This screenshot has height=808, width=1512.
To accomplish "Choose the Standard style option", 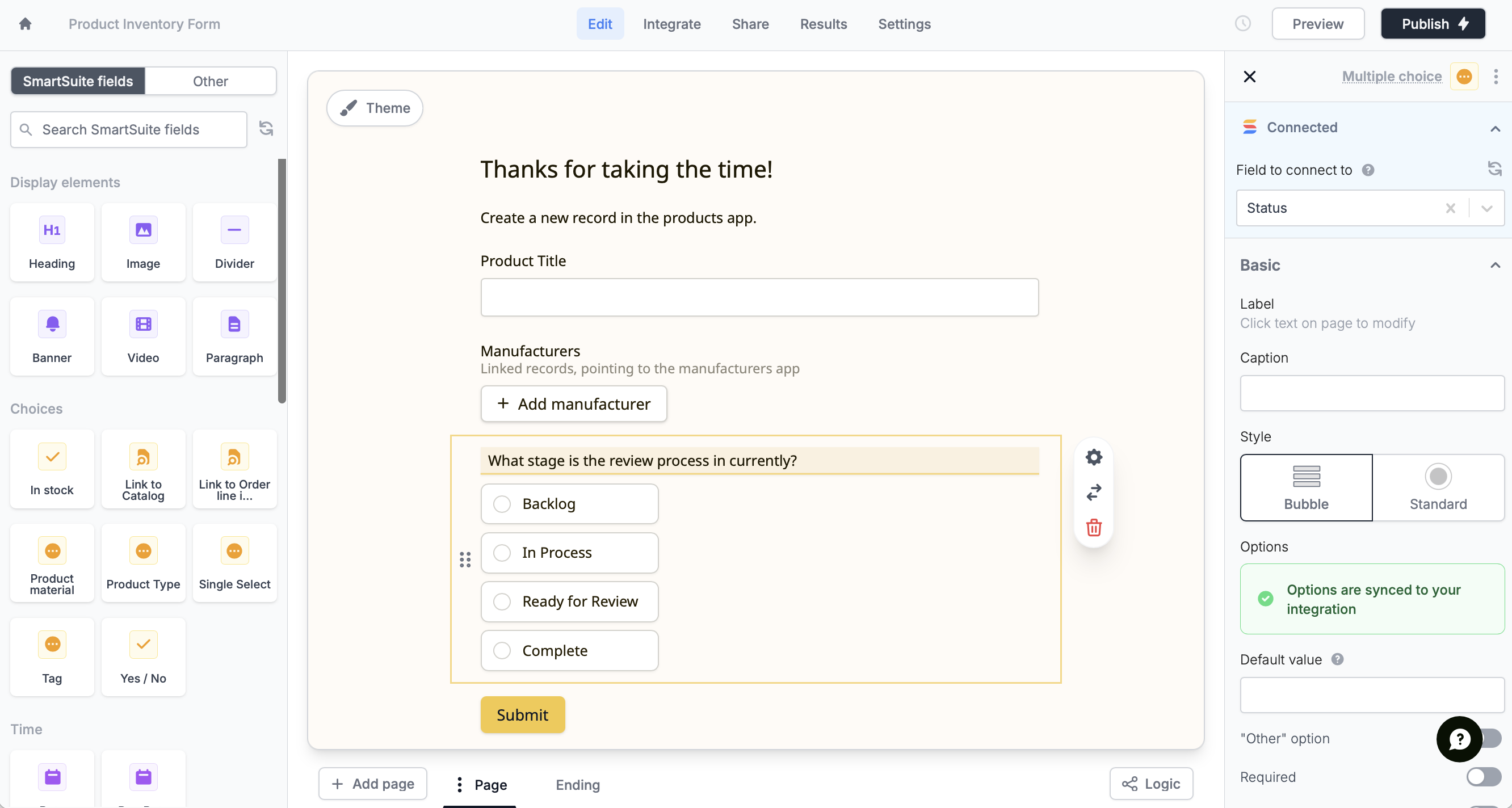I will coord(1438,487).
